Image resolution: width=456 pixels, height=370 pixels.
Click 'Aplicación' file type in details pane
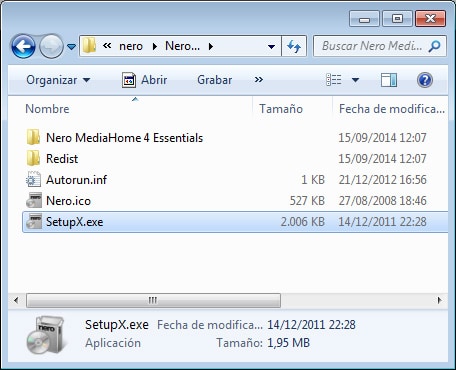click(x=113, y=343)
